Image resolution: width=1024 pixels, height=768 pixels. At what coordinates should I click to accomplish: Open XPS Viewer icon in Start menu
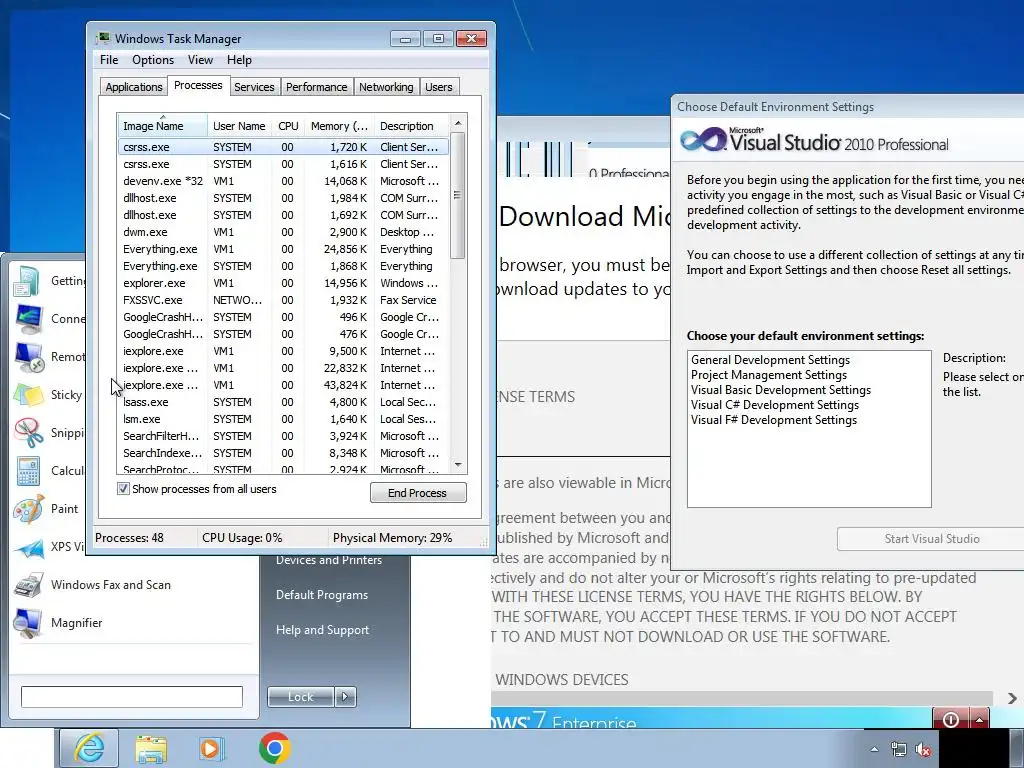29,547
